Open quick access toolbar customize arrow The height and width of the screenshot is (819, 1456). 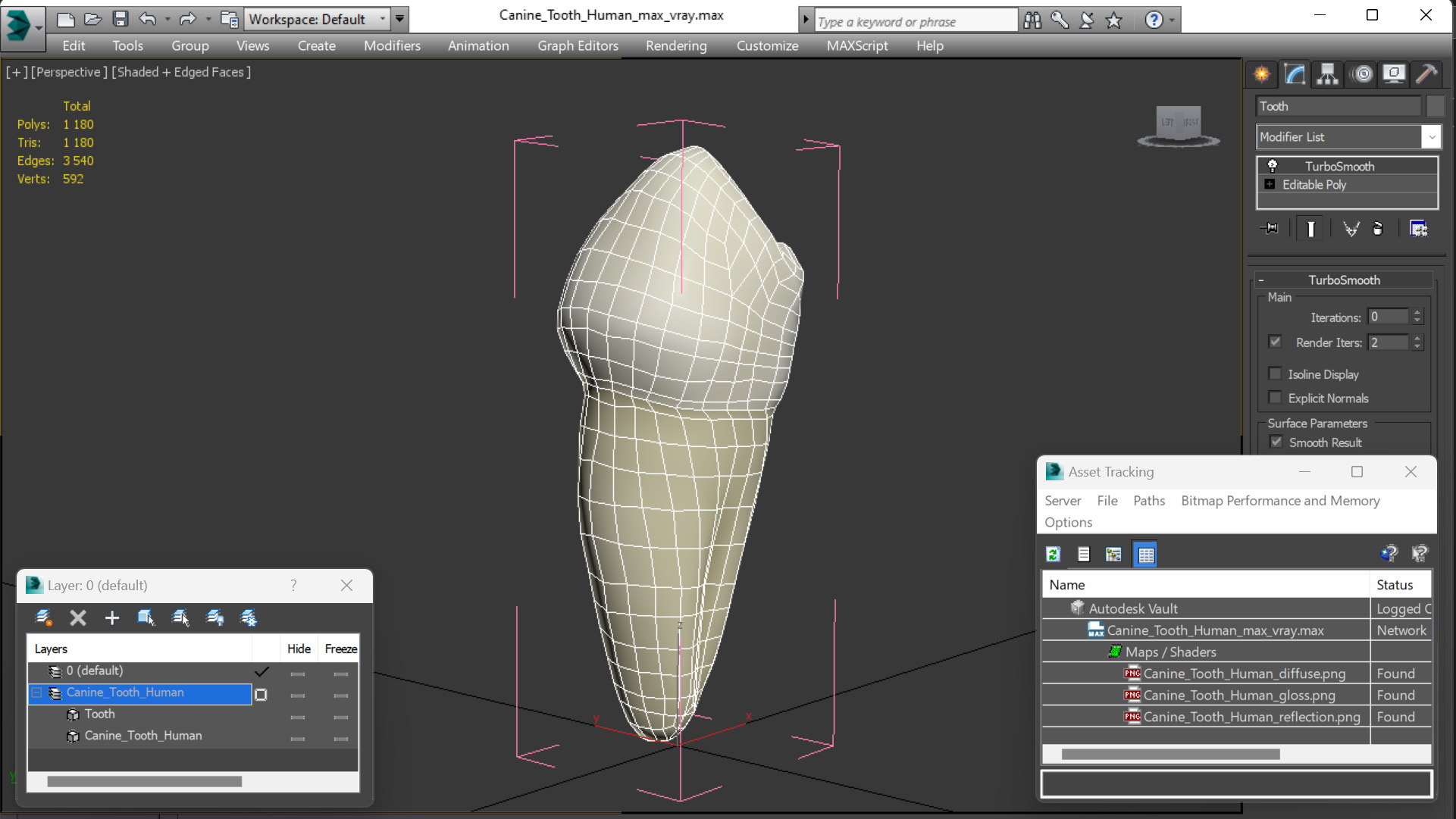(x=400, y=19)
